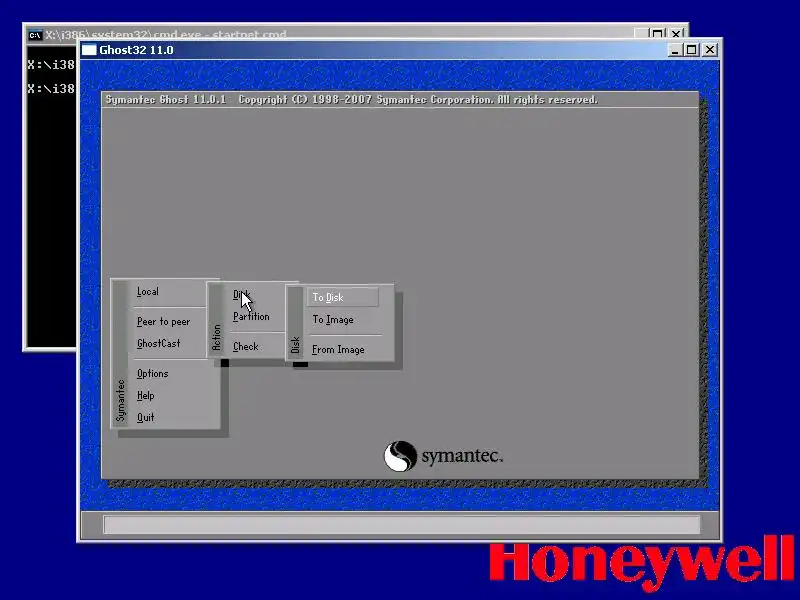Click the Ghost32 11.0 window title icon
The width and height of the screenshot is (800, 600).
pos(89,50)
